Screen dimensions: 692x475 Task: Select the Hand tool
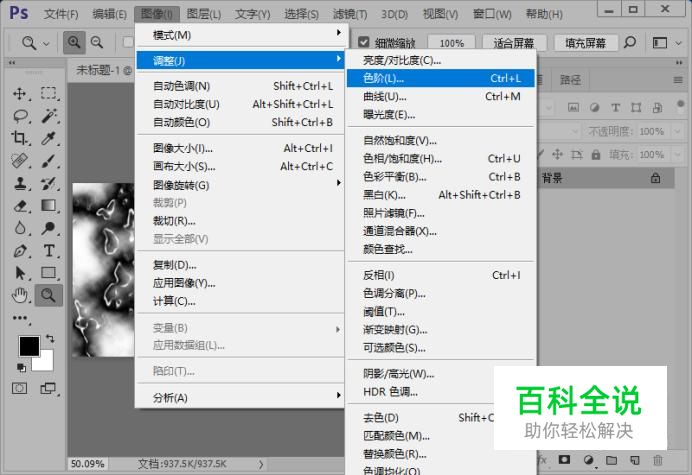[20, 295]
